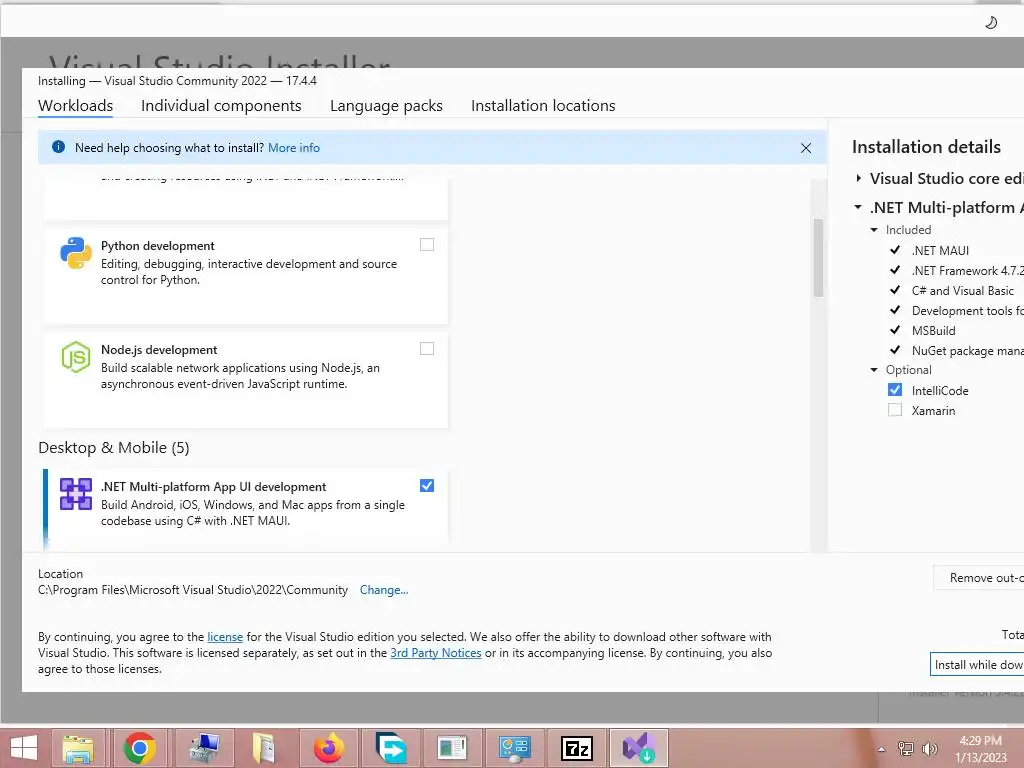Open the license link
This screenshot has width=1024, height=768.
[x=225, y=637]
